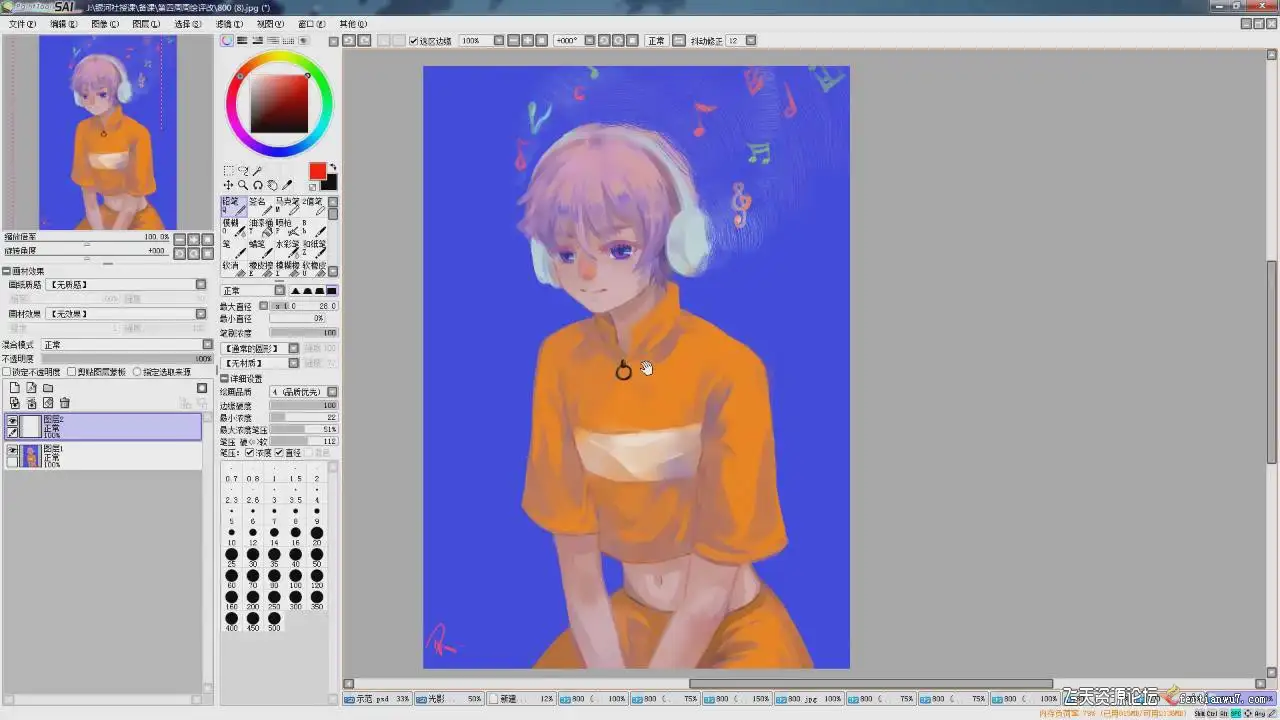Open the zoom percentage 100% dropdown

(498, 41)
